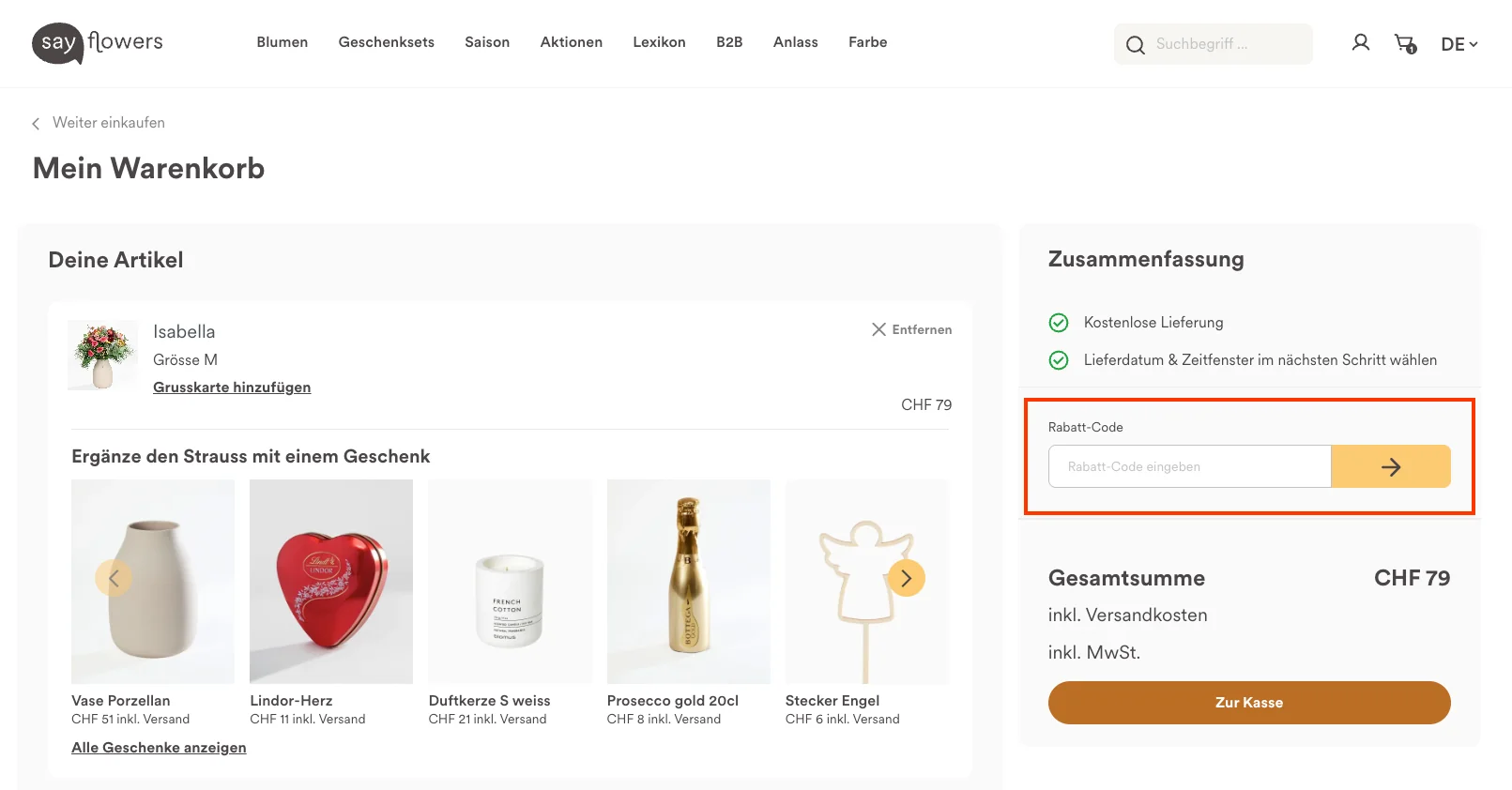The image size is (1512, 790).
Task: Submit the Rabatt-Code with the arrow button
Action: point(1391,466)
